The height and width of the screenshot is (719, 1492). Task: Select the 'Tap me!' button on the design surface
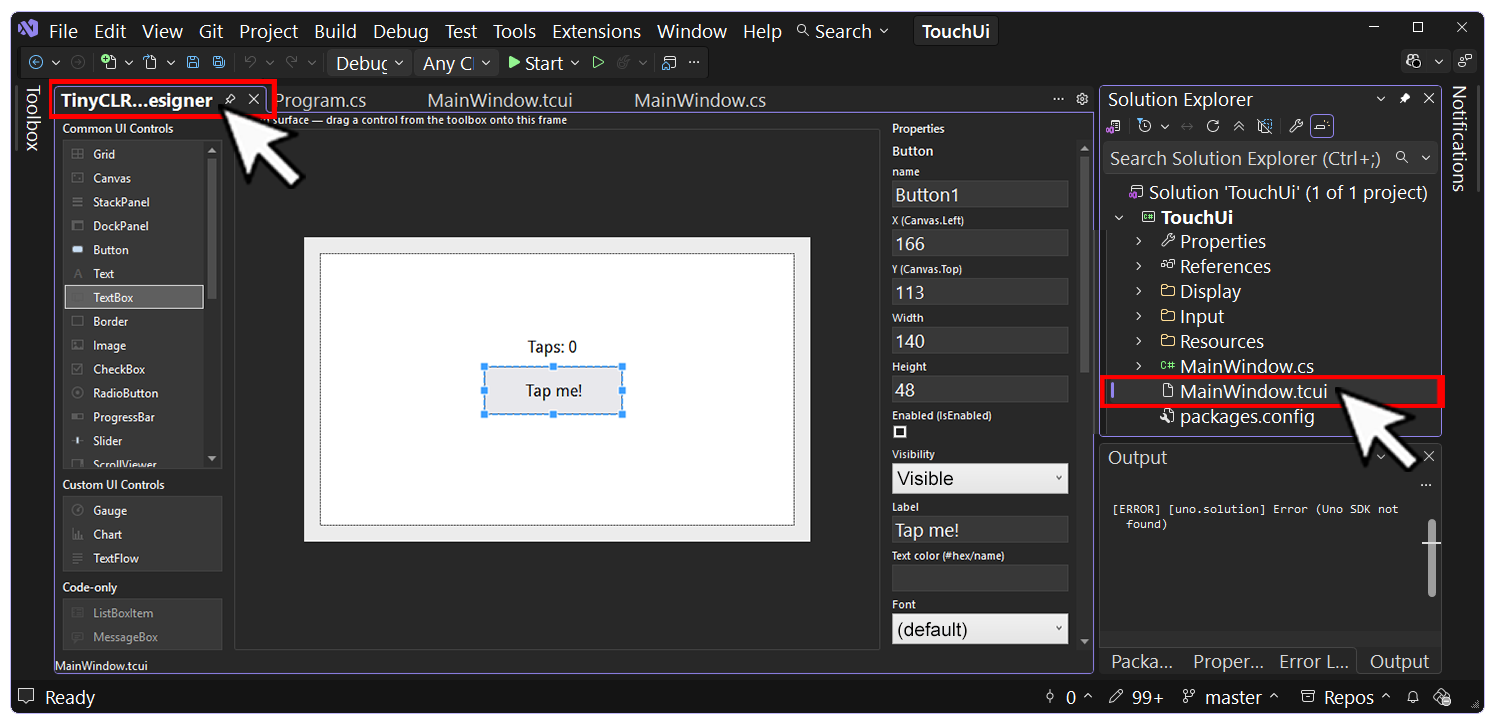[554, 390]
